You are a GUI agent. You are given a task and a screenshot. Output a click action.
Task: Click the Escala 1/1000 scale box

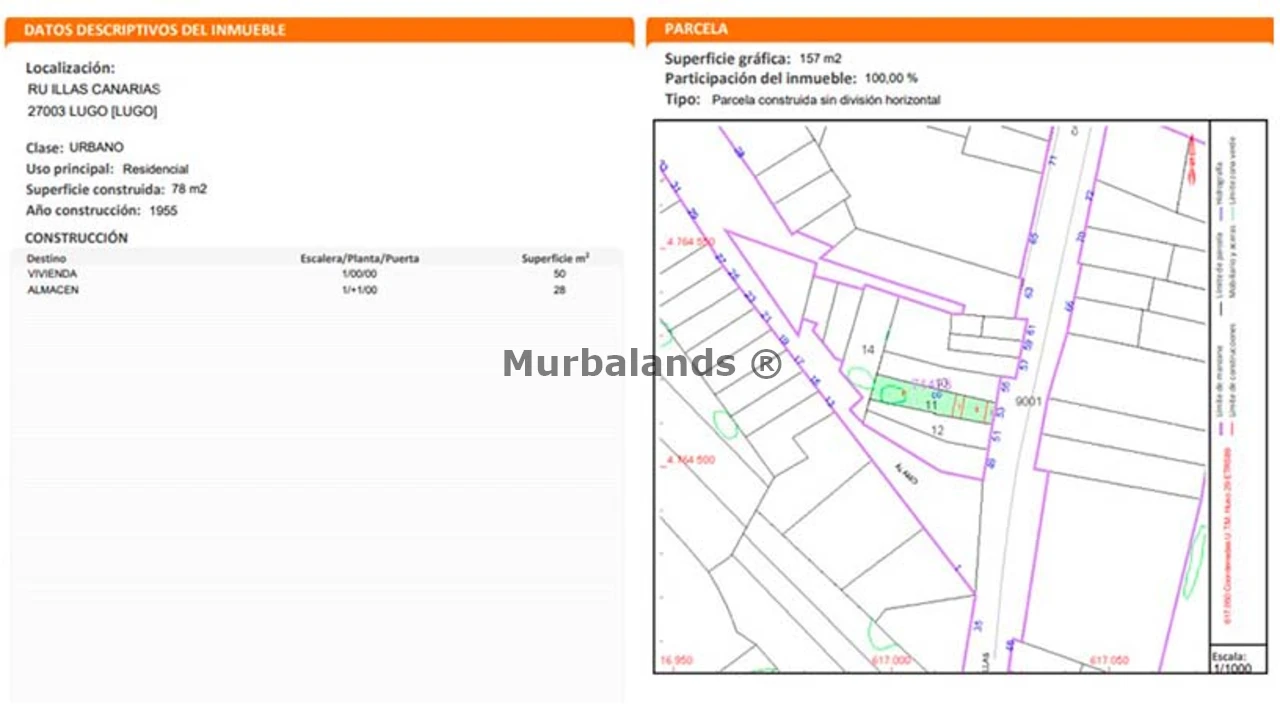click(x=1237, y=661)
